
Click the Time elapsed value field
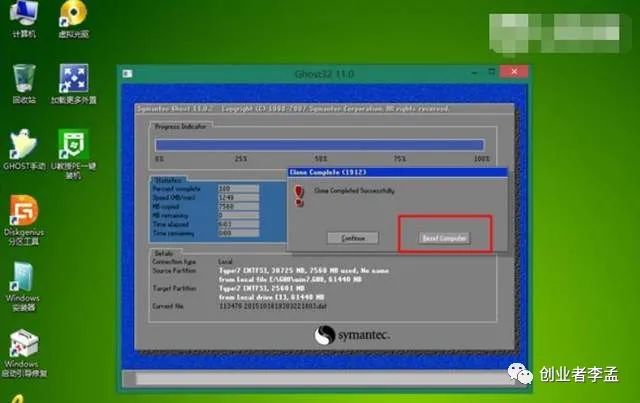tap(238, 224)
